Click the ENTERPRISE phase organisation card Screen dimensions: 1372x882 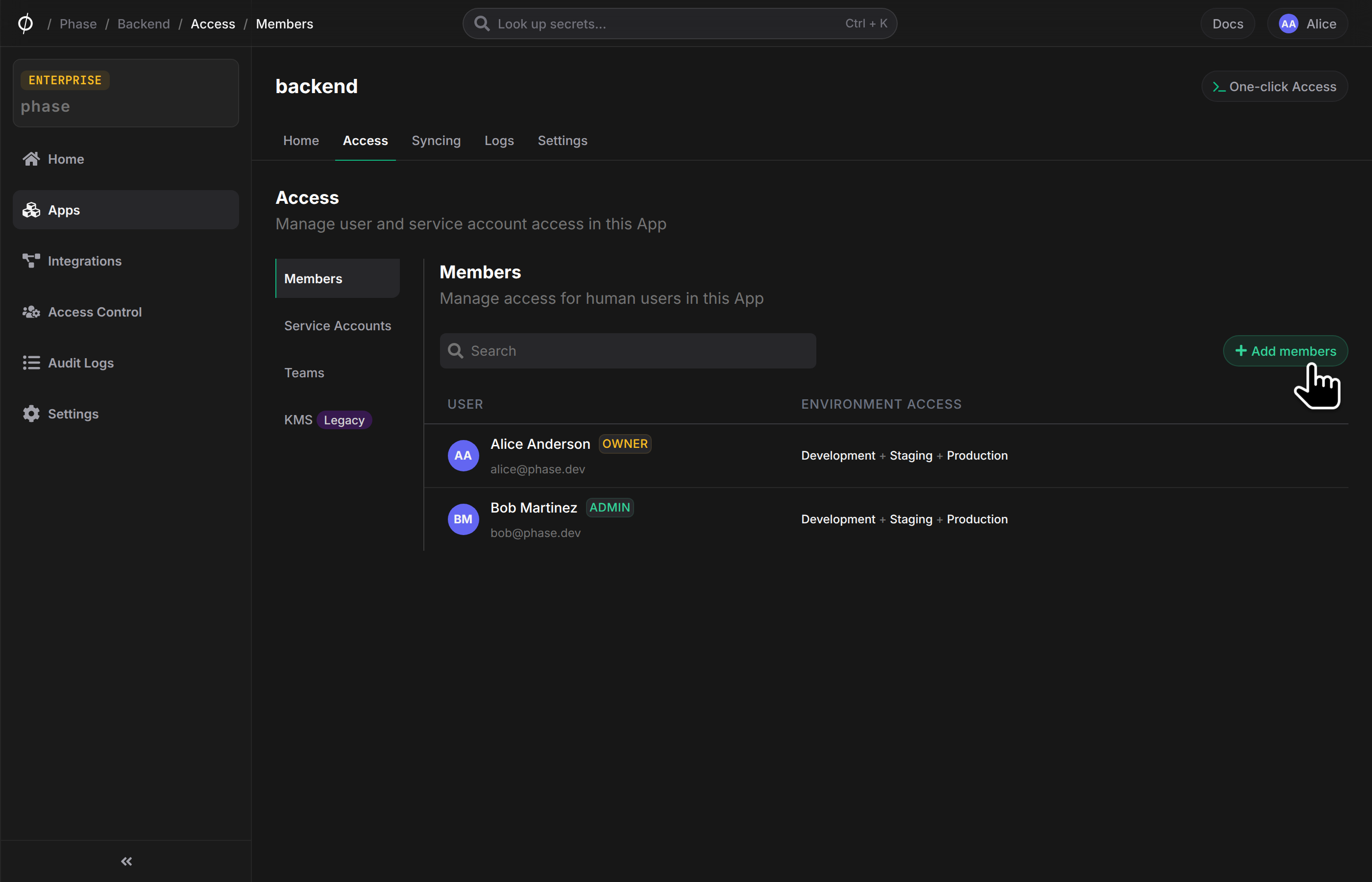tap(125, 93)
